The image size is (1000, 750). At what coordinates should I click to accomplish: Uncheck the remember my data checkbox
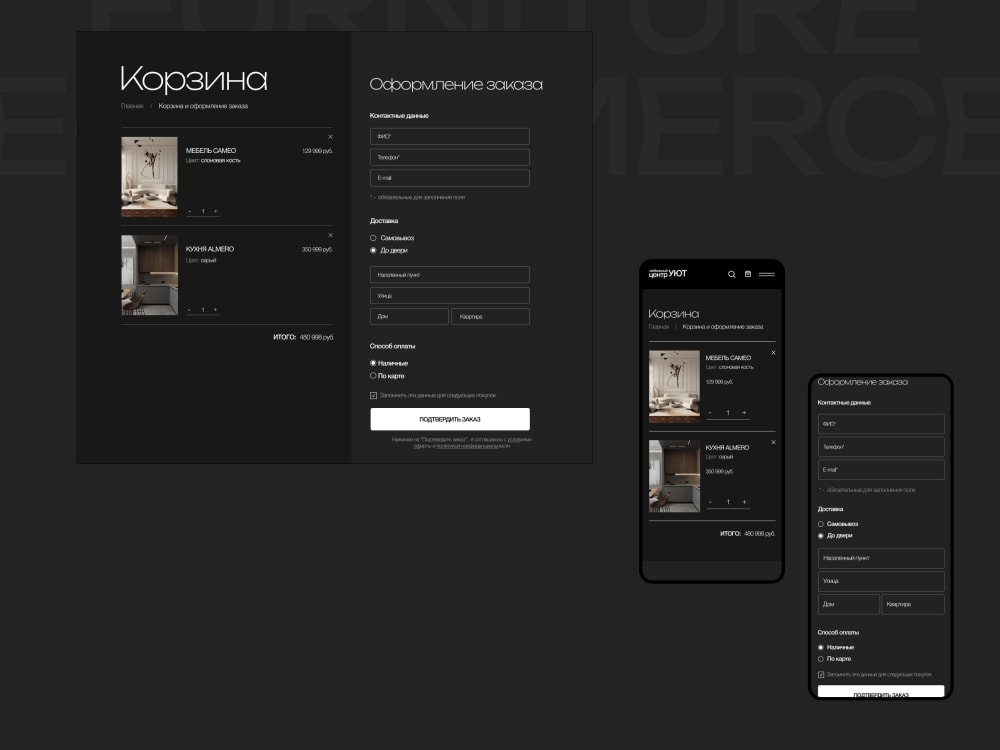(x=373, y=397)
